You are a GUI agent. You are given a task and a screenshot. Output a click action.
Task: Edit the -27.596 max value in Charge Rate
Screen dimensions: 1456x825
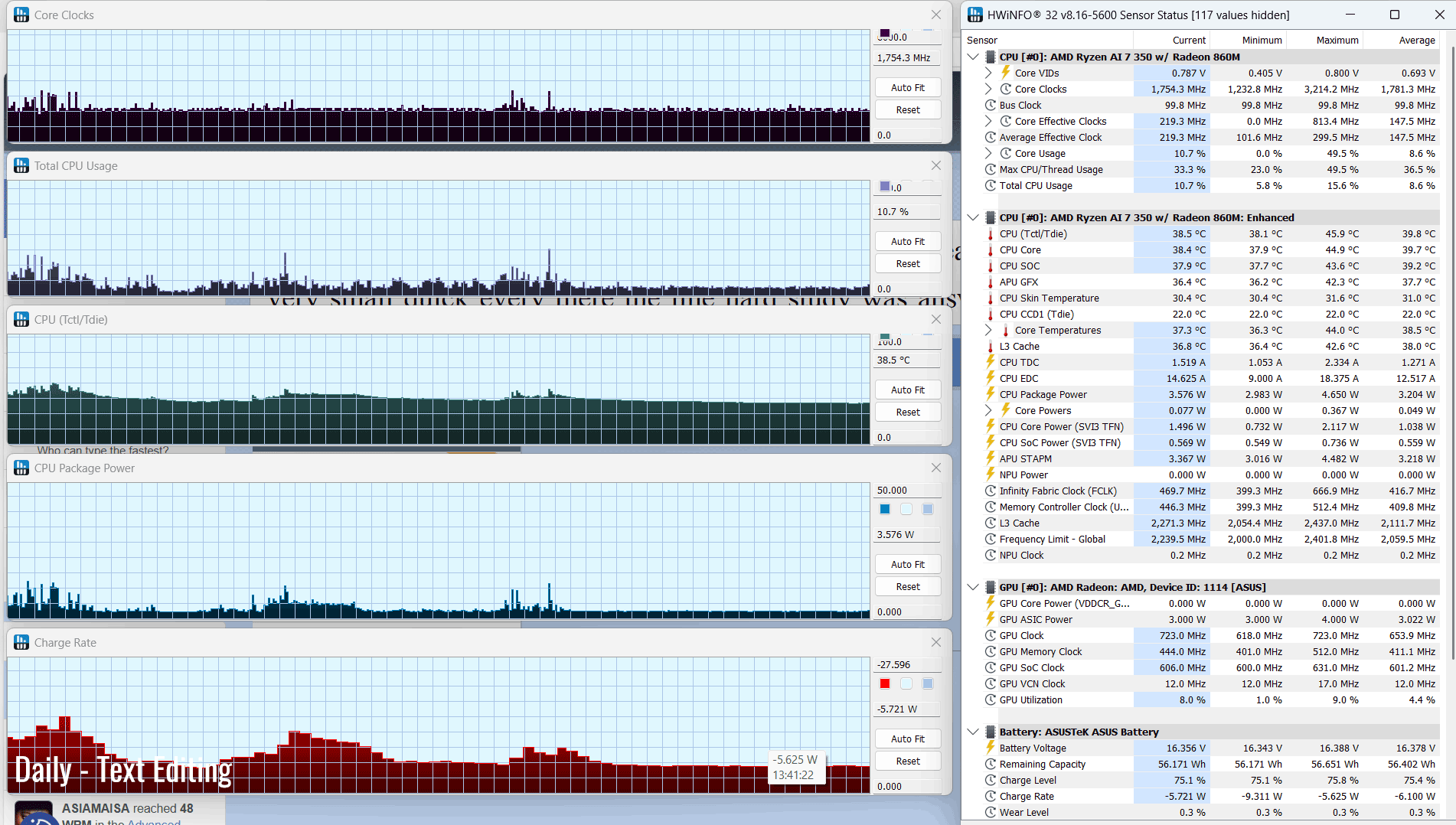pos(908,665)
